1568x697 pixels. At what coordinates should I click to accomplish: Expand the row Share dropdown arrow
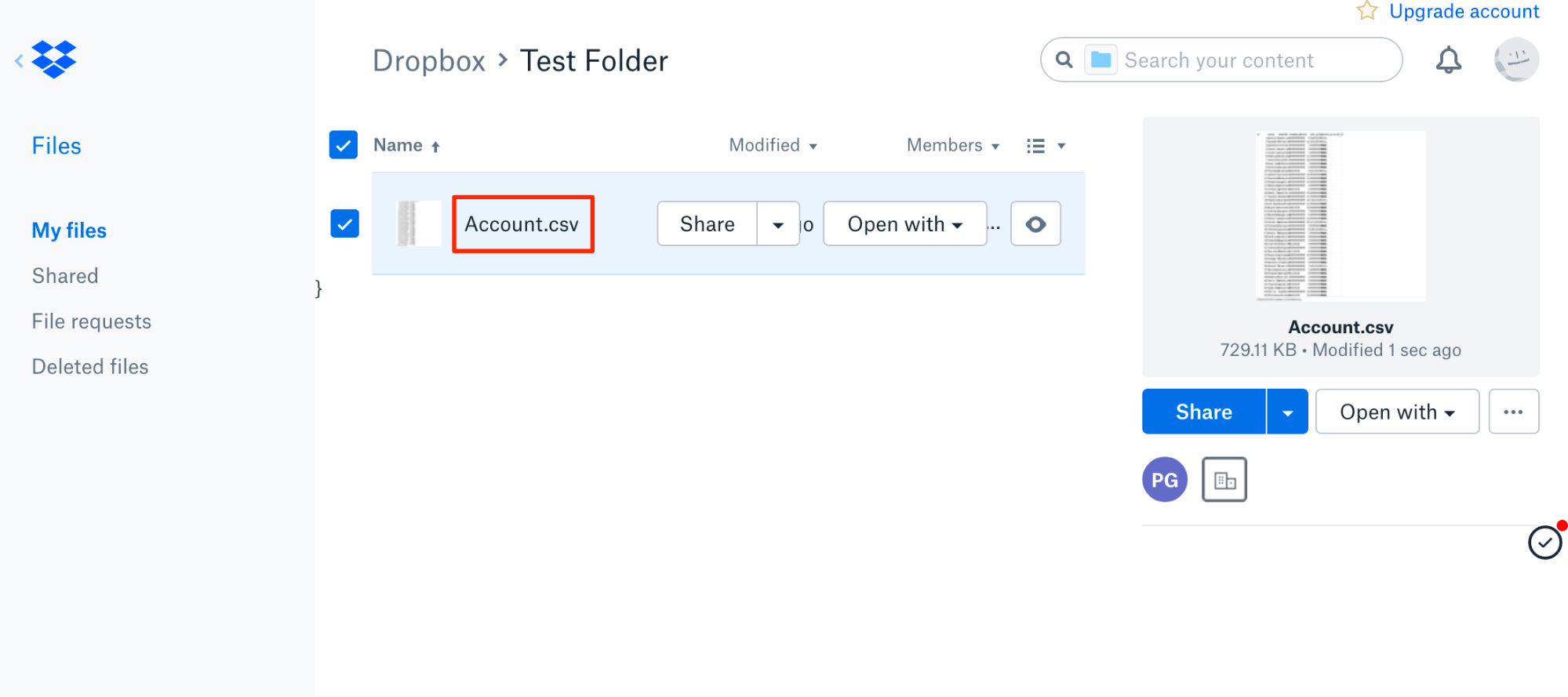(x=778, y=224)
